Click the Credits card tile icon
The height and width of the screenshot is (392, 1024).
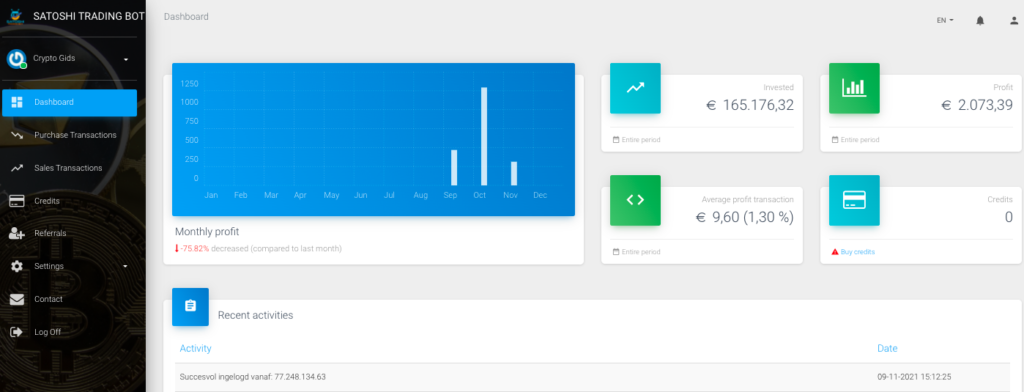[854, 200]
